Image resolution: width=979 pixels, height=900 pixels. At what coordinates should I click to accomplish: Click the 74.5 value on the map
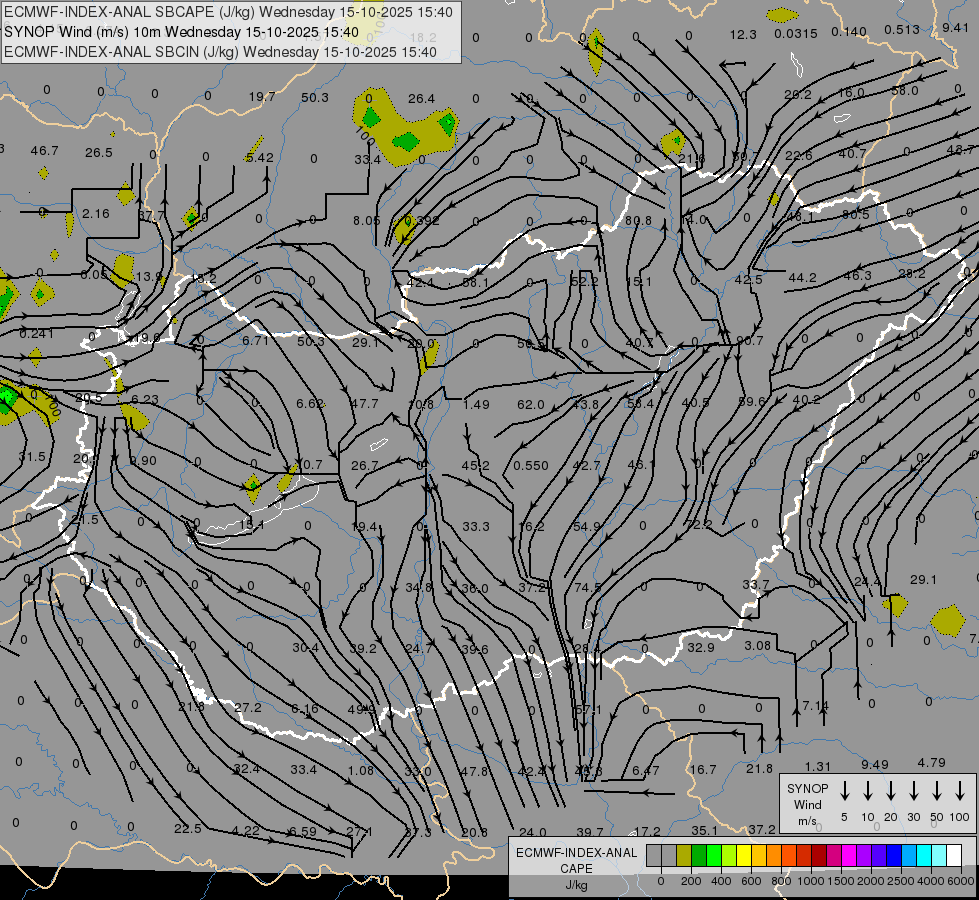(x=588, y=588)
